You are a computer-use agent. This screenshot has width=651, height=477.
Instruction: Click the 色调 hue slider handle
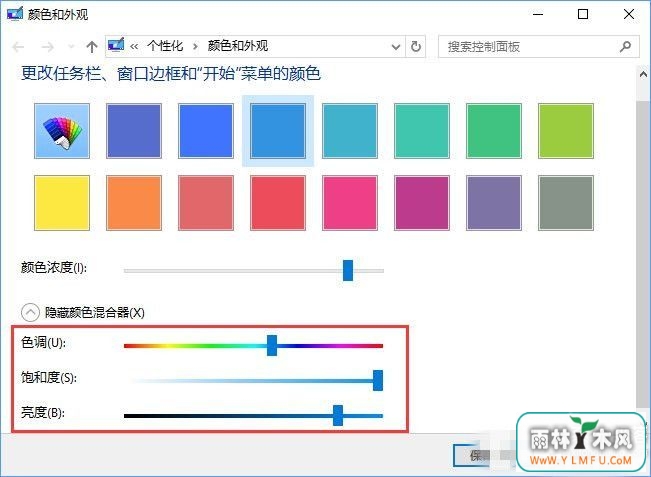[x=272, y=345]
